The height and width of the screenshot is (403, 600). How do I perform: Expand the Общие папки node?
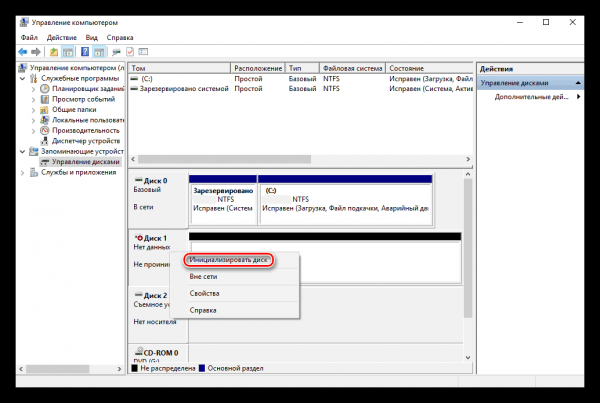tap(33, 110)
